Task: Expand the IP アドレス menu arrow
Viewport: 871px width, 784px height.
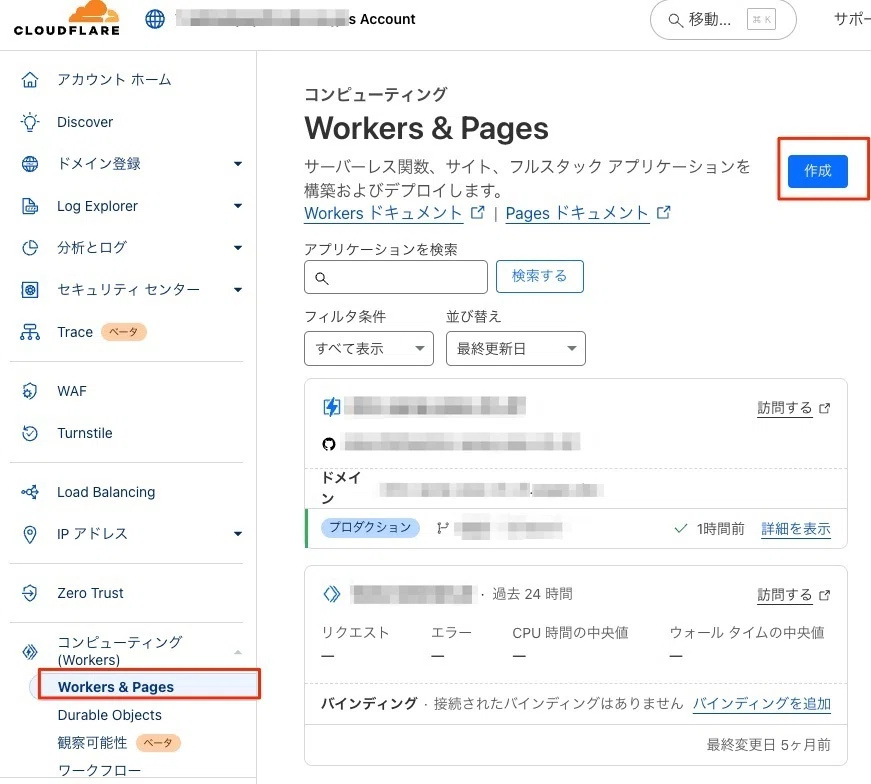Action: point(238,534)
